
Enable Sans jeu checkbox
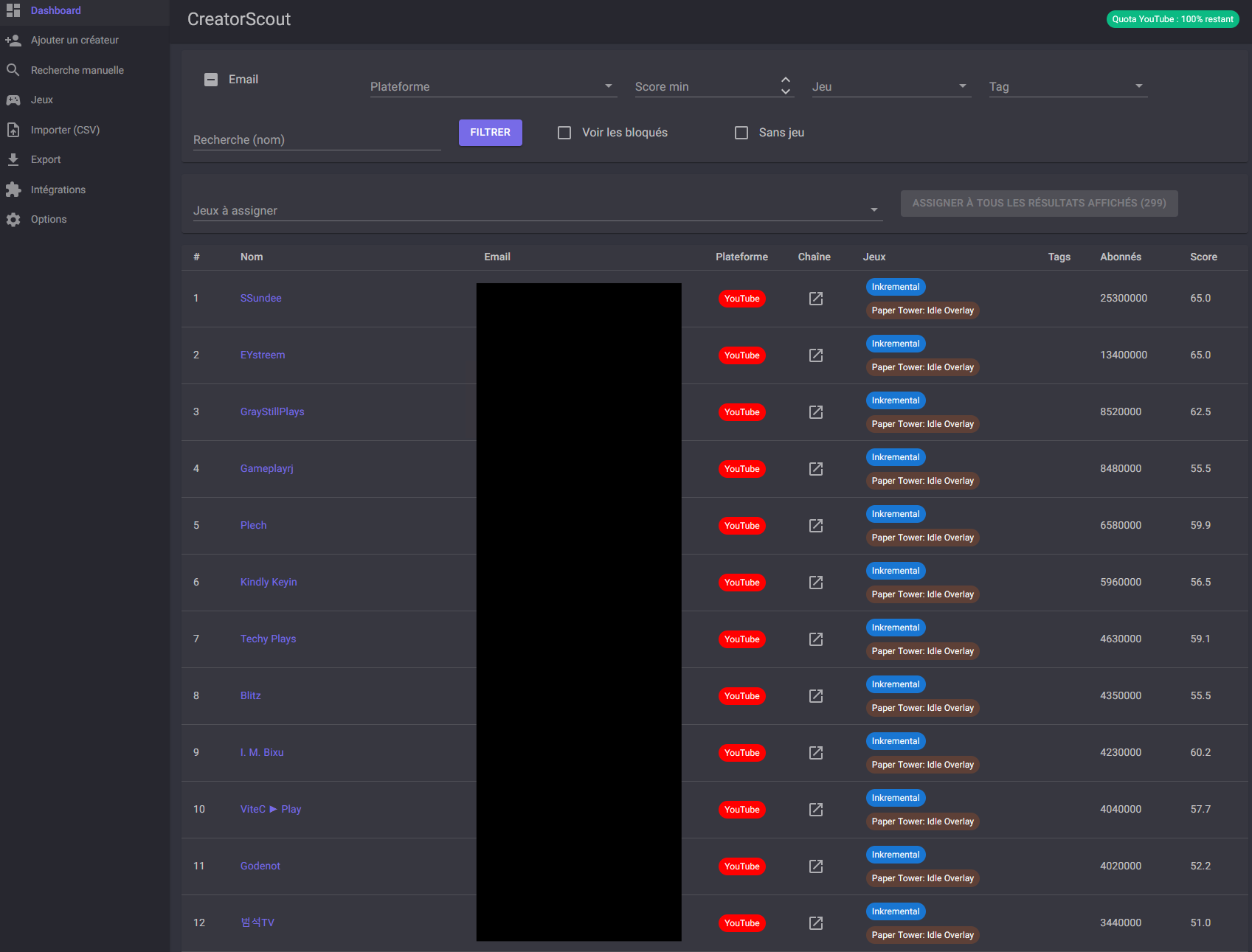[x=741, y=133]
